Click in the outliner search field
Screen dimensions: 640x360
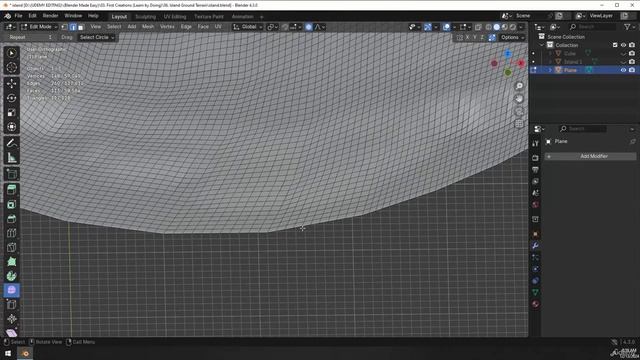pyautogui.click(x=592, y=27)
